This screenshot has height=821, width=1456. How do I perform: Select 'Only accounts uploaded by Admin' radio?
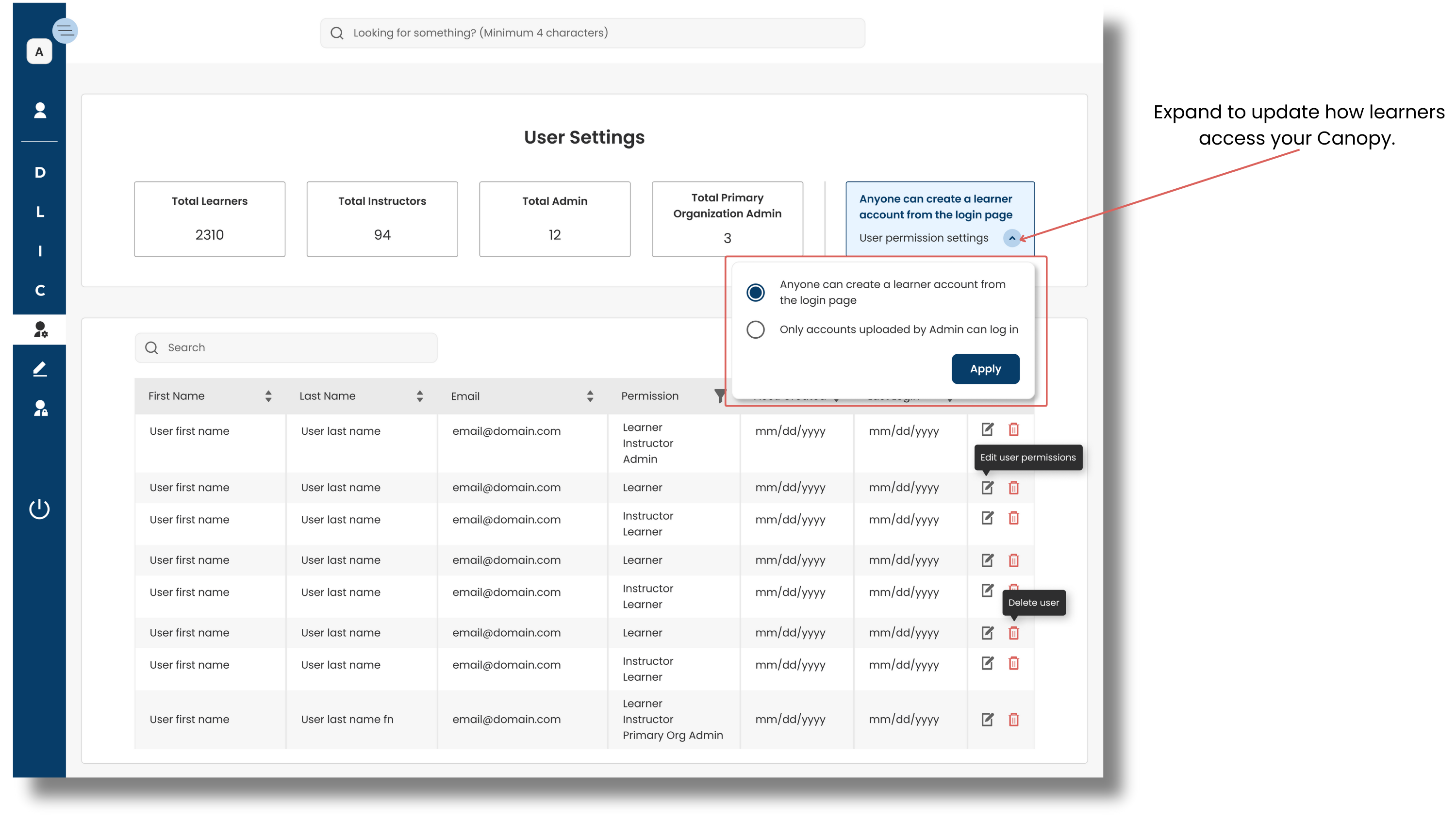[x=755, y=329]
